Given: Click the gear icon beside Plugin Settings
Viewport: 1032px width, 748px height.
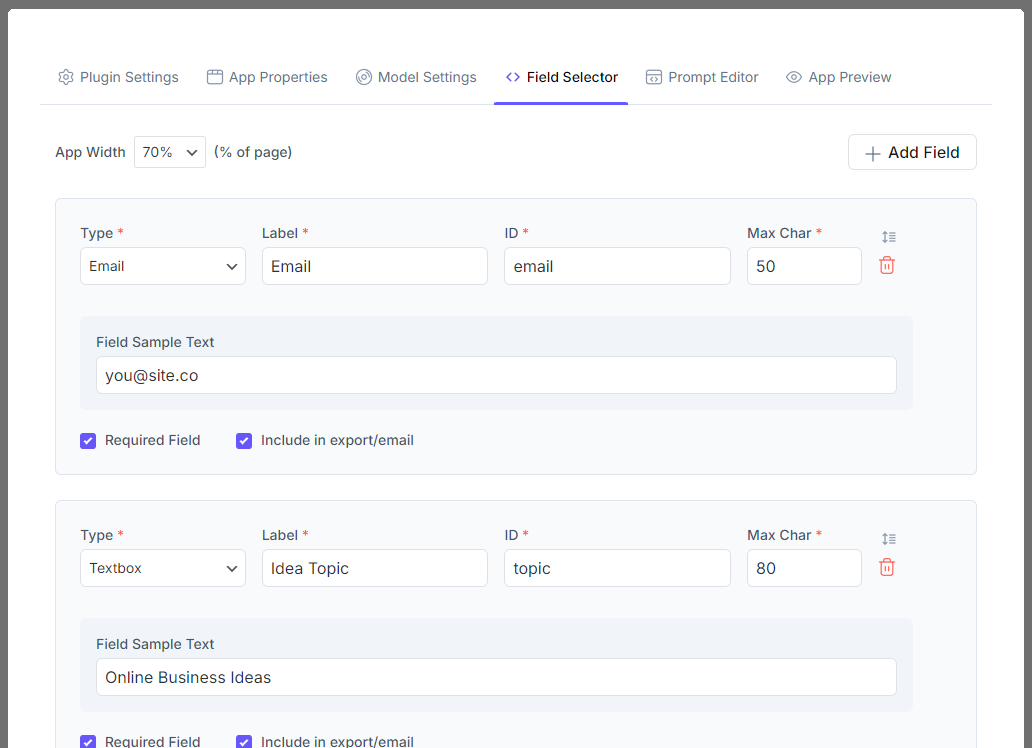Looking at the screenshot, I should click(65, 76).
